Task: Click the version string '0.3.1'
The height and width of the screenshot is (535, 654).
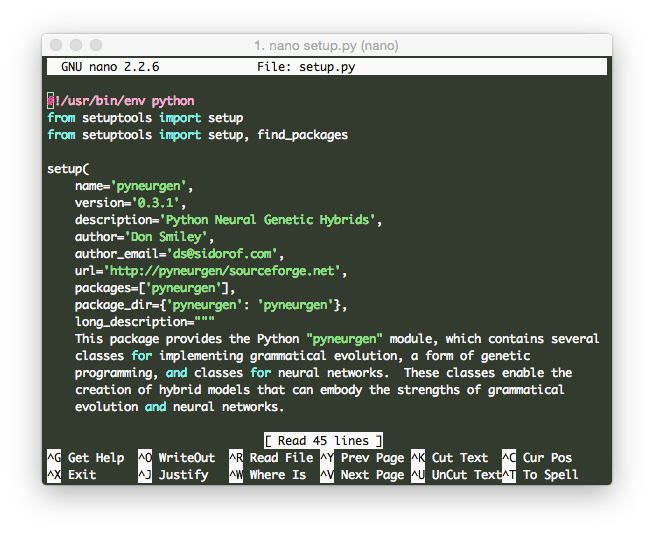Action: [156, 203]
